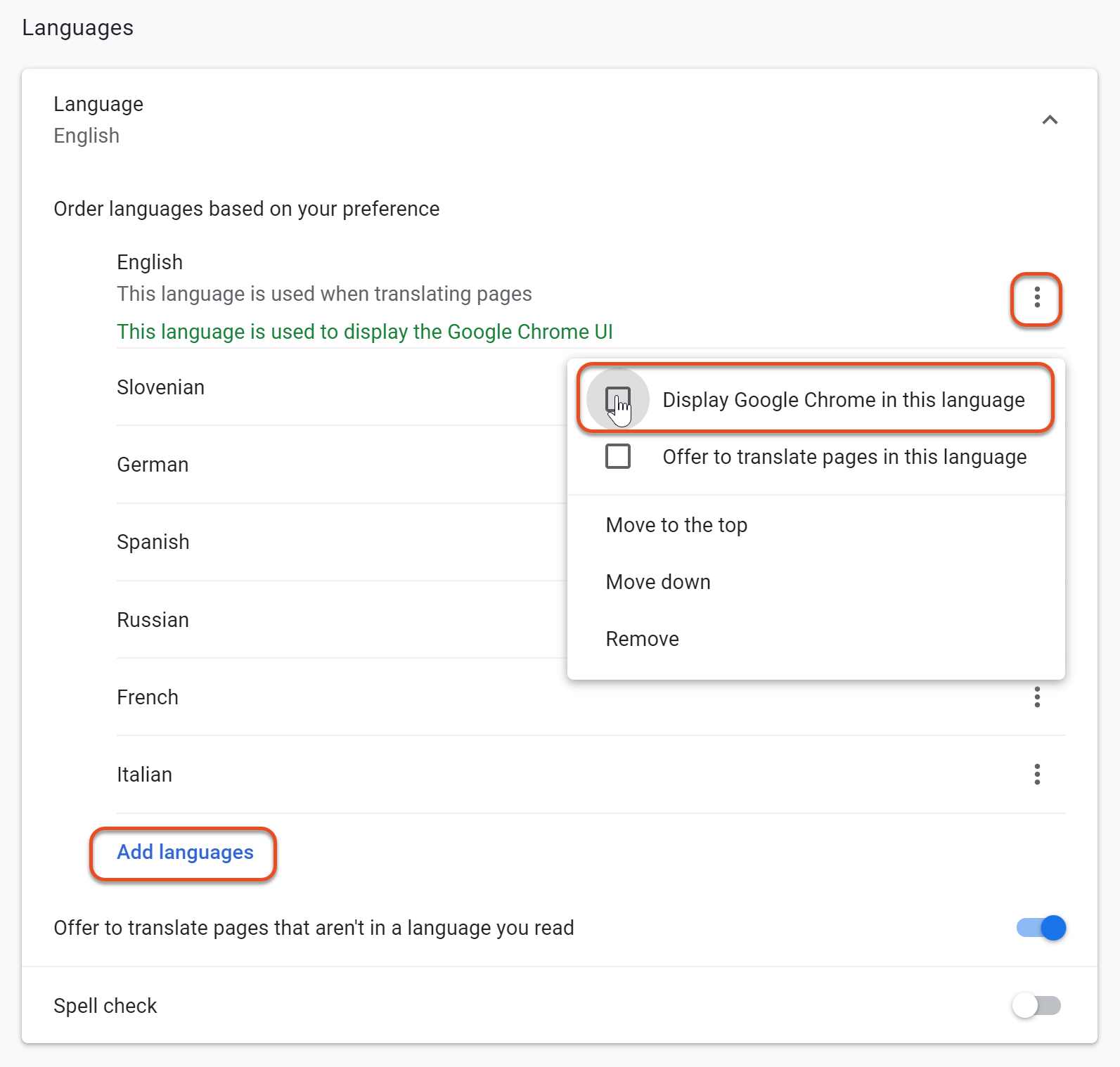This screenshot has height=1067, width=1120.
Task: Open the three-dot menu for French
Action: point(1036,697)
